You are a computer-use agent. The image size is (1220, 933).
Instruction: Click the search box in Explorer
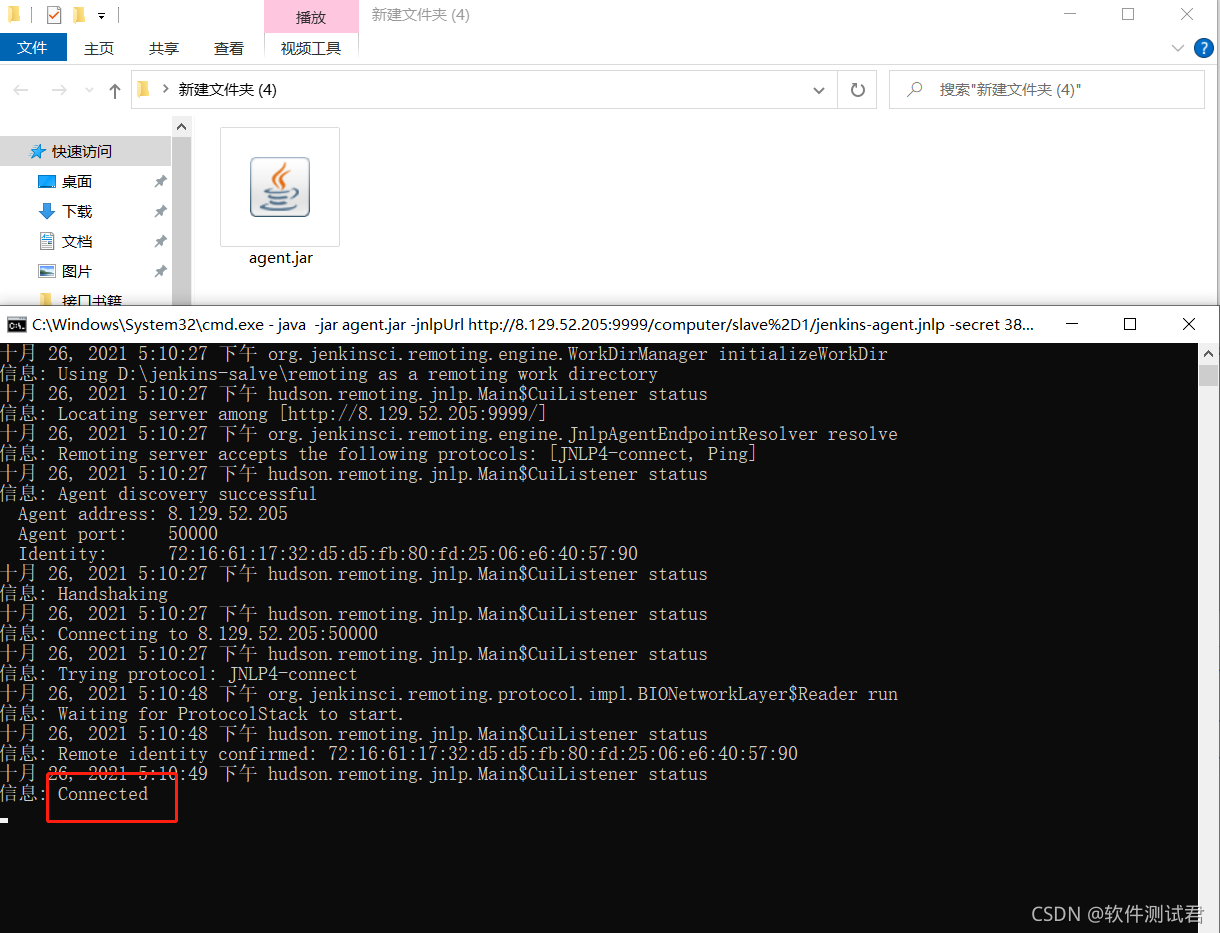[1046, 89]
